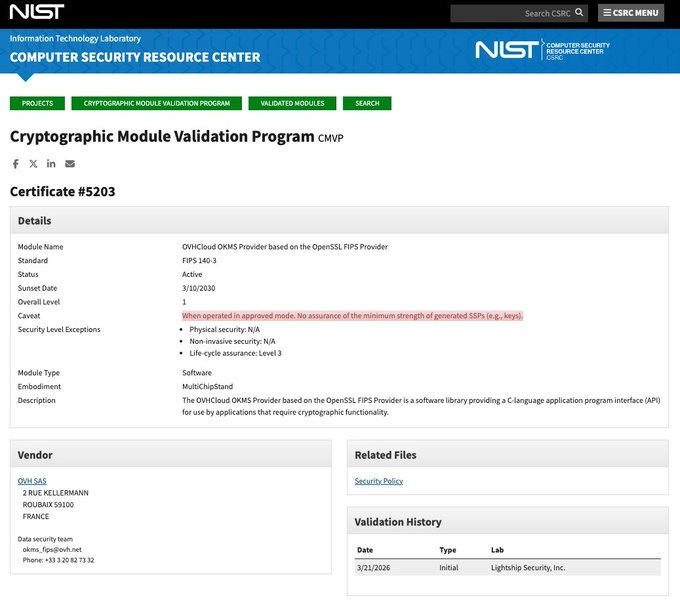Click the green Search navigation button
This screenshot has width=680, height=607.
(367, 103)
